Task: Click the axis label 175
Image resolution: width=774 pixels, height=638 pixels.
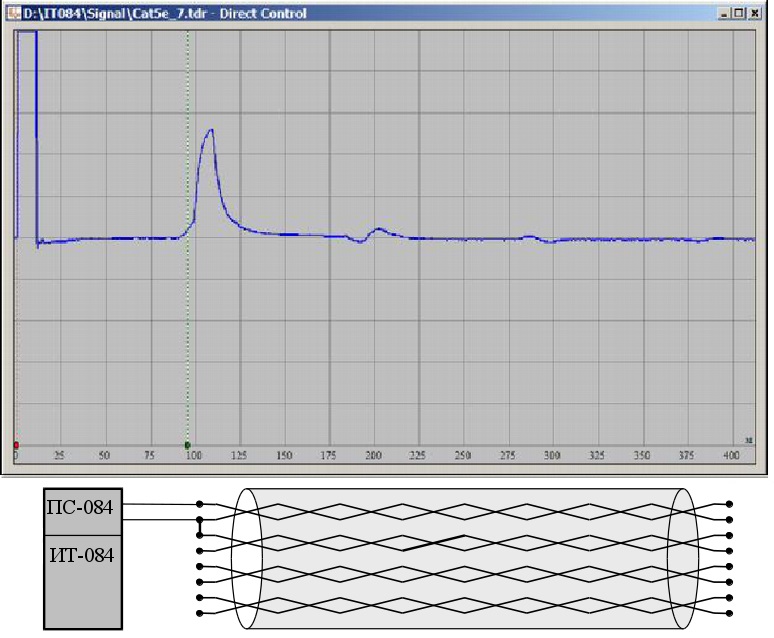Action: point(328,455)
